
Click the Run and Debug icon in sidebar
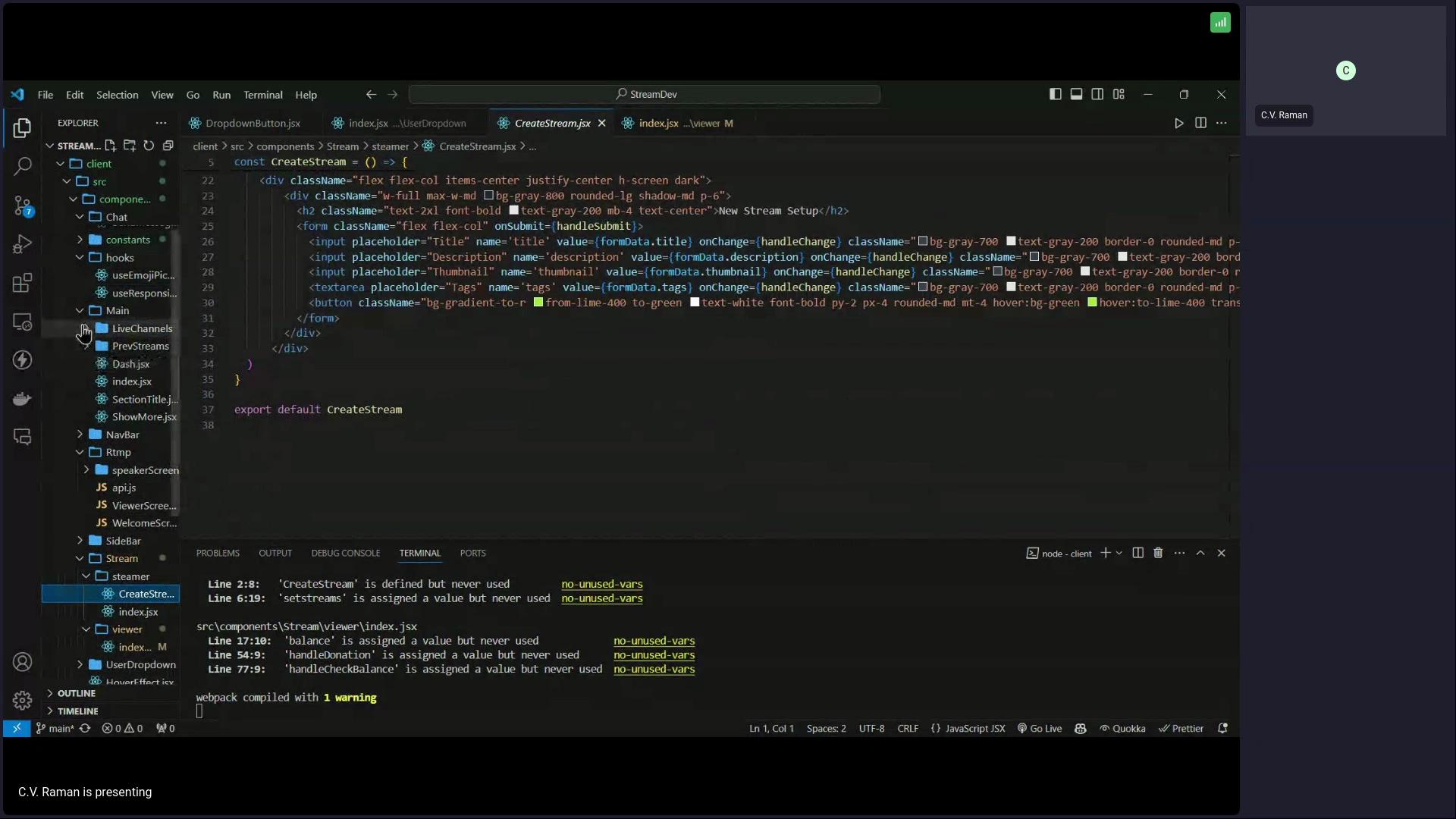coord(22,244)
